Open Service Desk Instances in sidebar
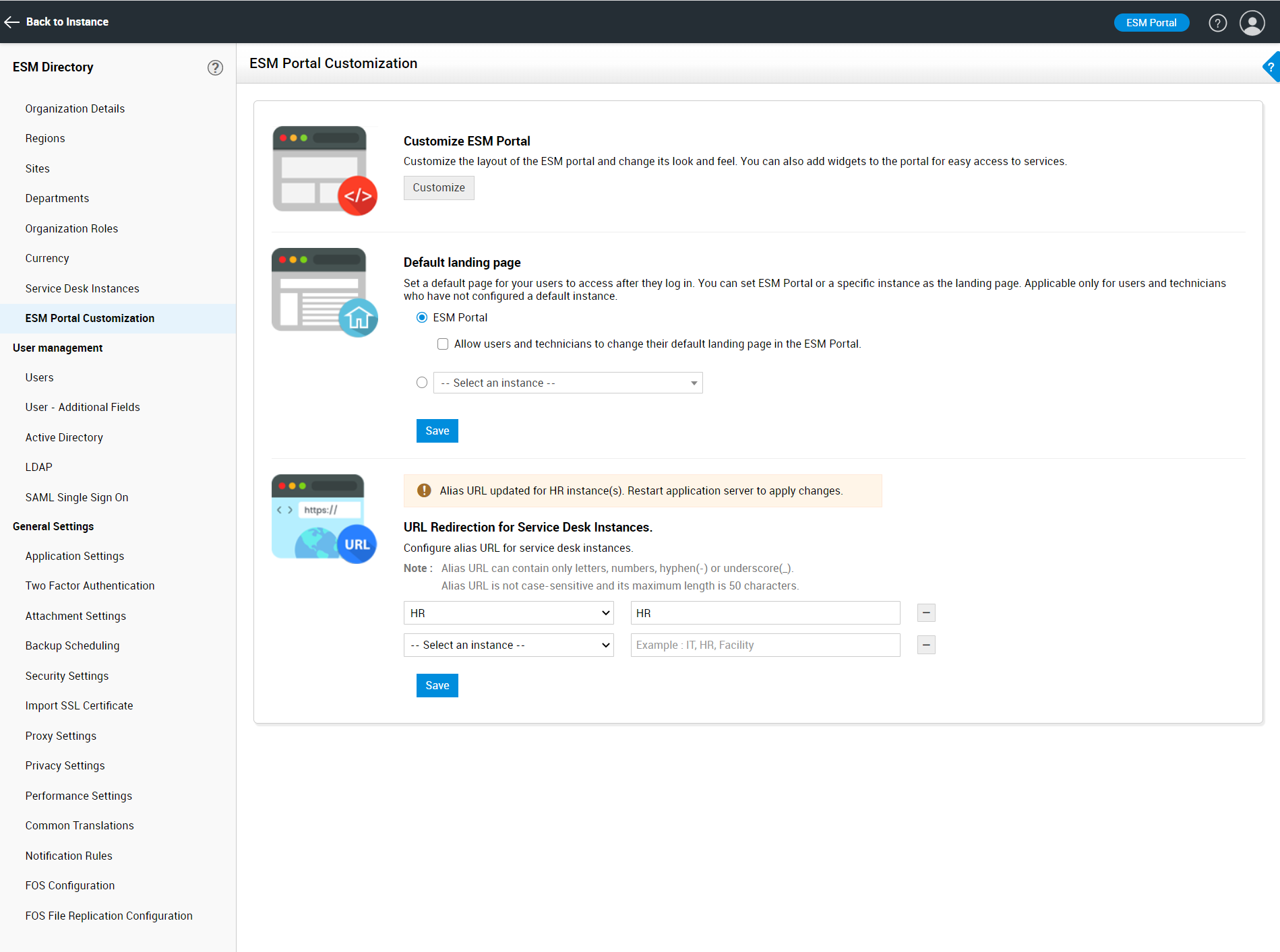Image resolution: width=1280 pixels, height=952 pixels. (82, 288)
